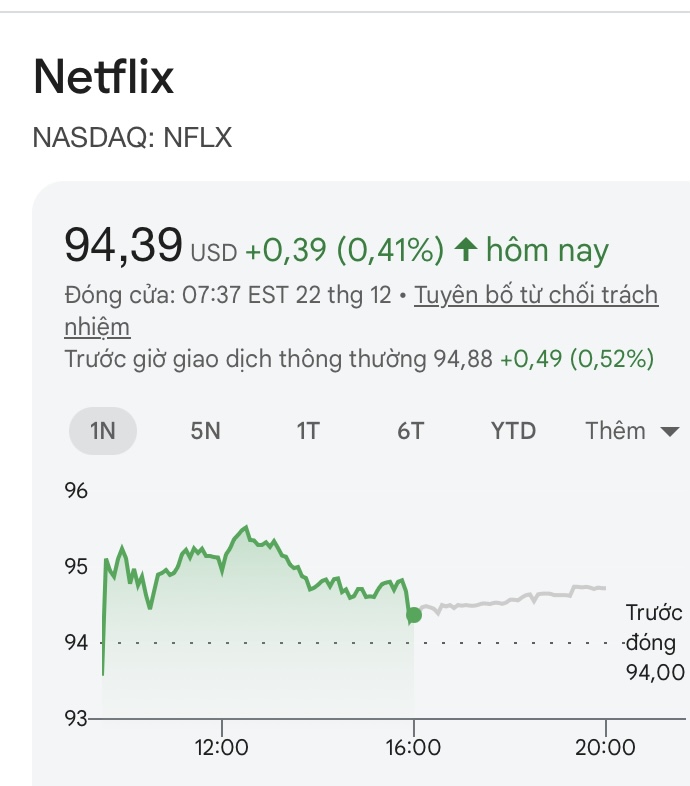Click the NASDAQ: NFLX ticker label
The height and width of the screenshot is (786, 690).
tap(132, 137)
